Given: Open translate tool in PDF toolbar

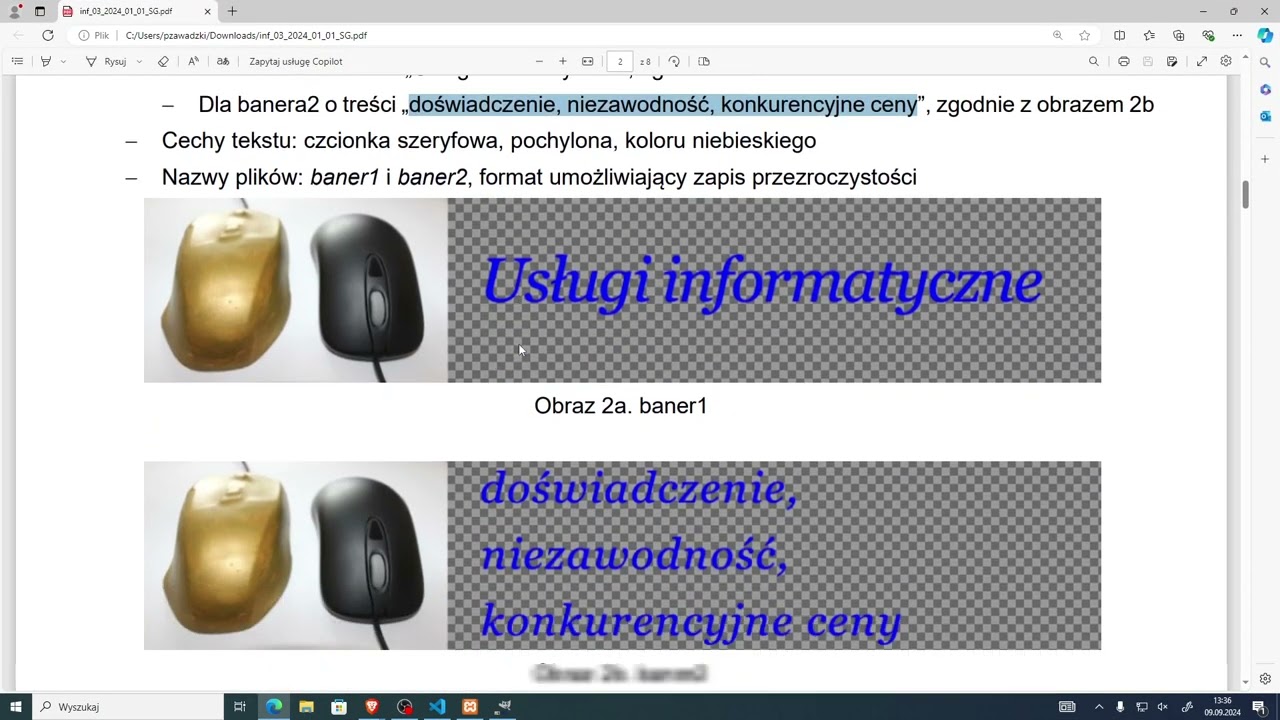Looking at the screenshot, I should 223,61.
